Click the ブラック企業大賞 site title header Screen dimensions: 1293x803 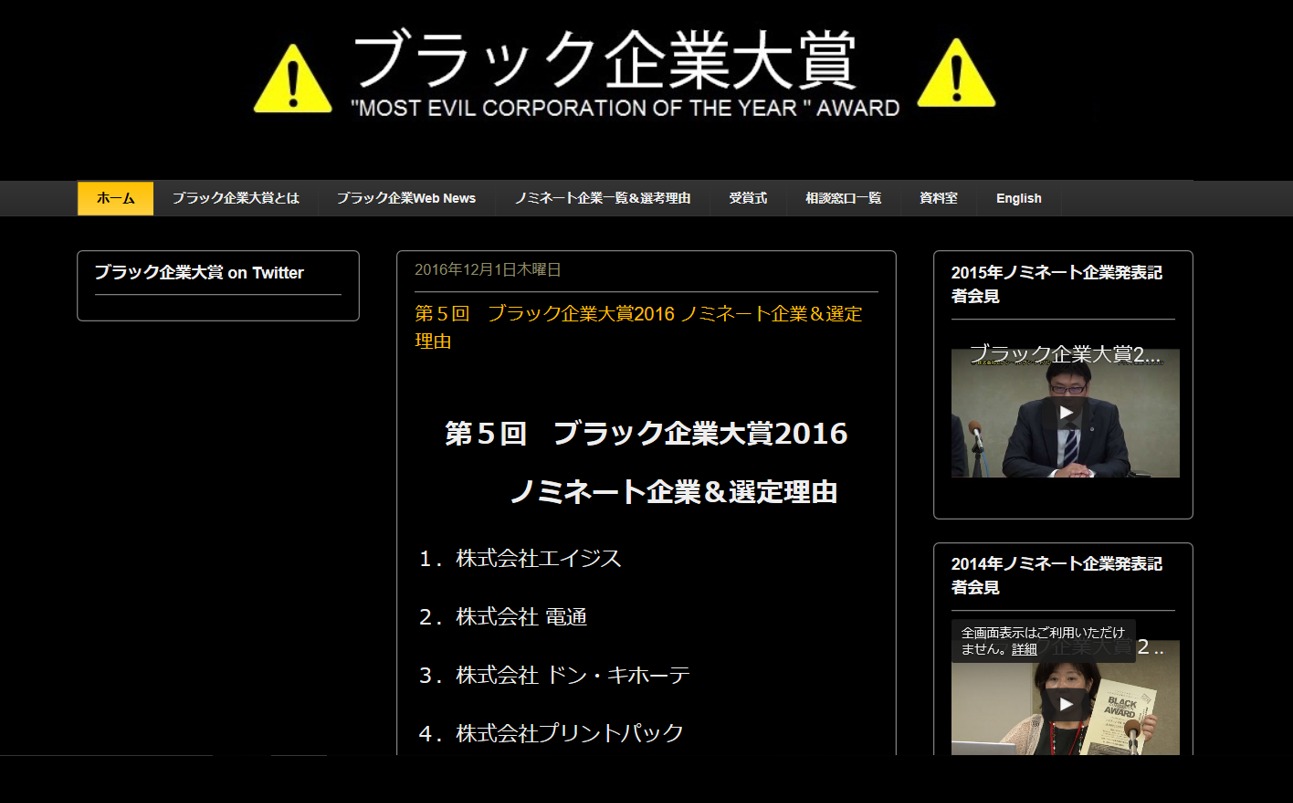click(x=605, y=62)
